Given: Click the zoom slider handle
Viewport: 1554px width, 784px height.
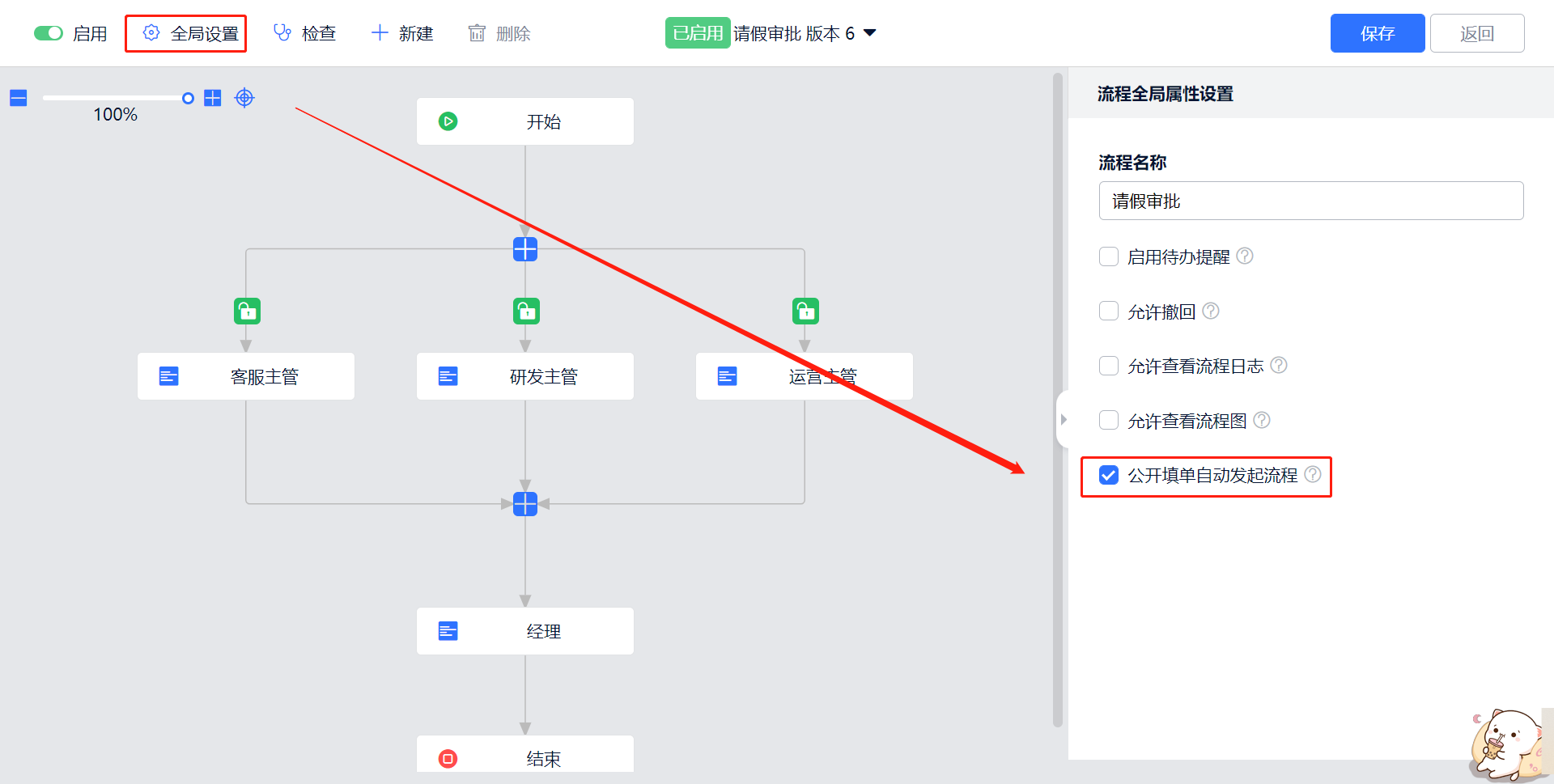Looking at the screenshot, I should point(188,98).
